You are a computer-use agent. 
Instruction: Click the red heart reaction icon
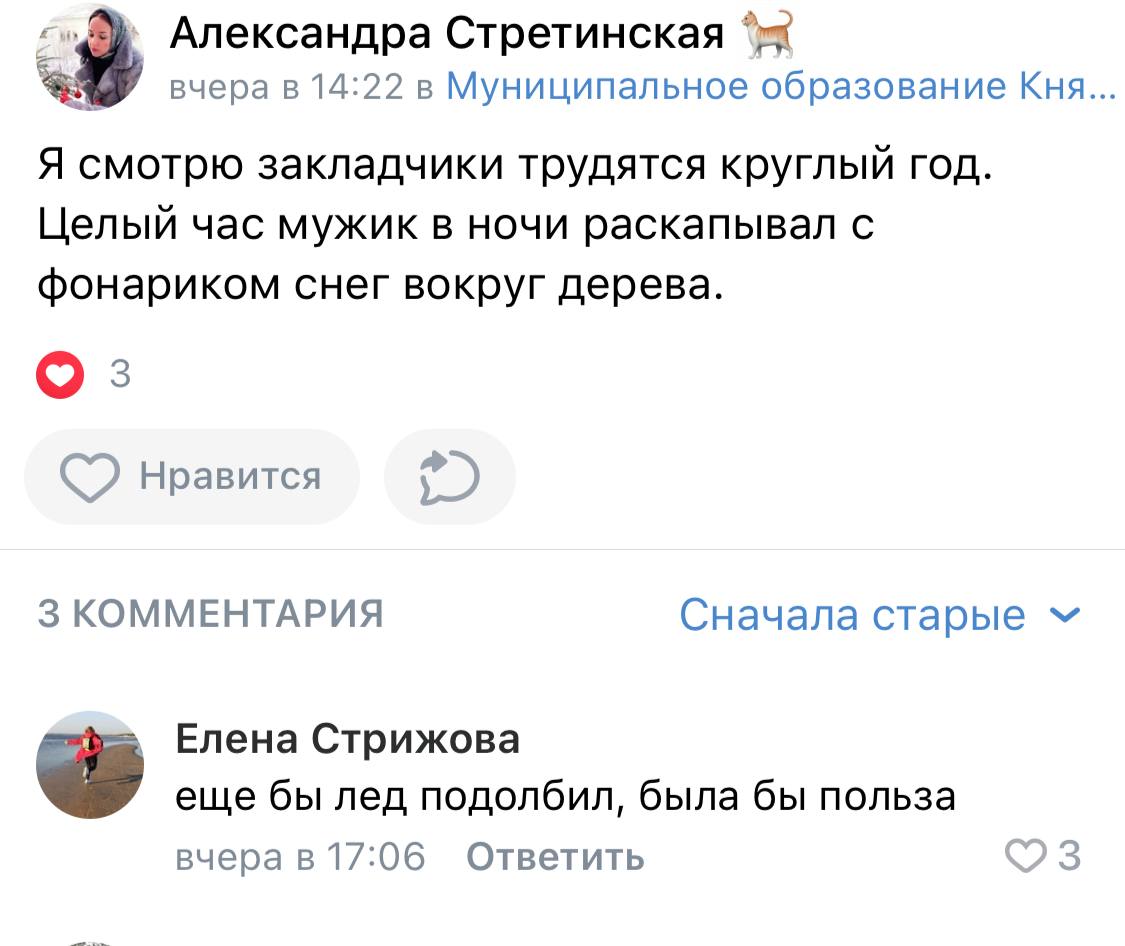pos(60,375)
